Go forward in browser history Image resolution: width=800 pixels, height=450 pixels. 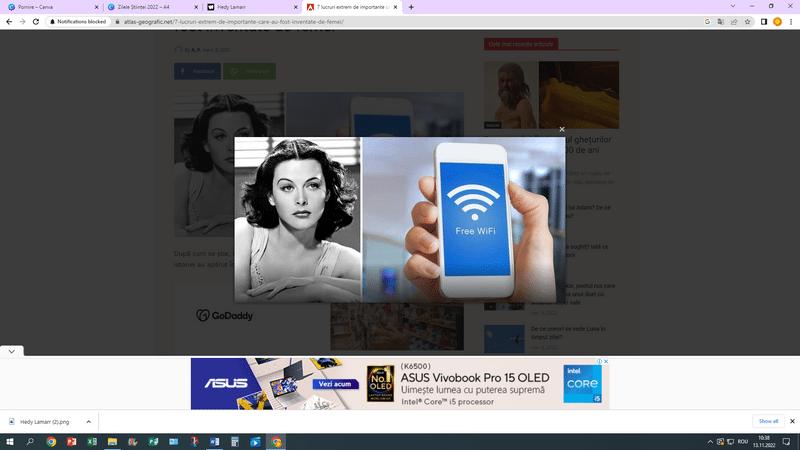point(22,21)
